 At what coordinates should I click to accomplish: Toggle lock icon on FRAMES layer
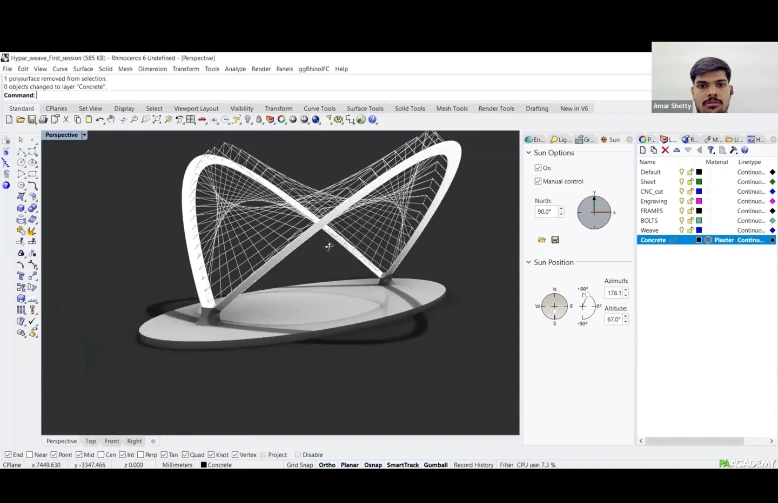(x=690, y=211)
